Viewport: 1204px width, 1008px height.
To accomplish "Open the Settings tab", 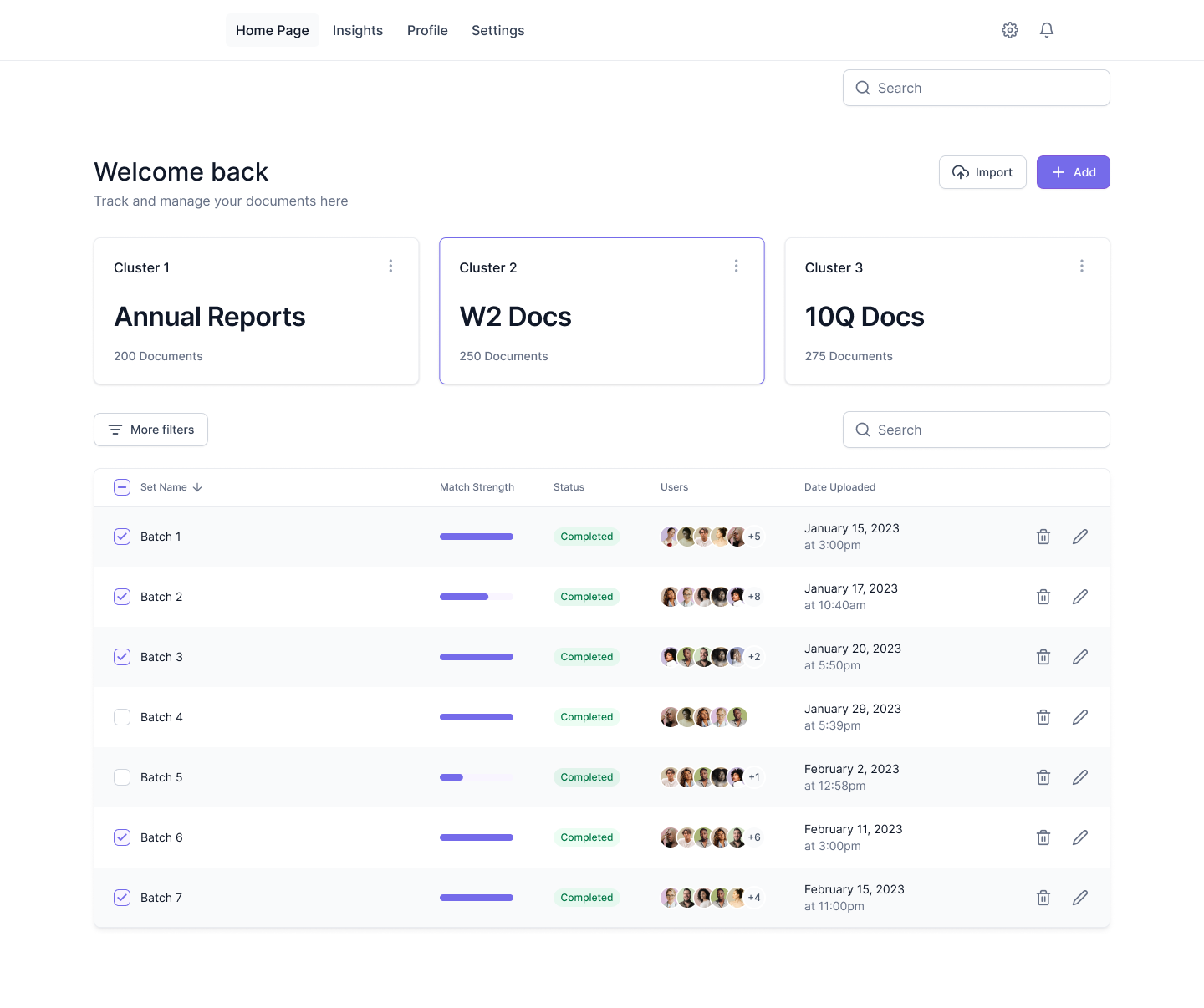I will pos(498,30).
